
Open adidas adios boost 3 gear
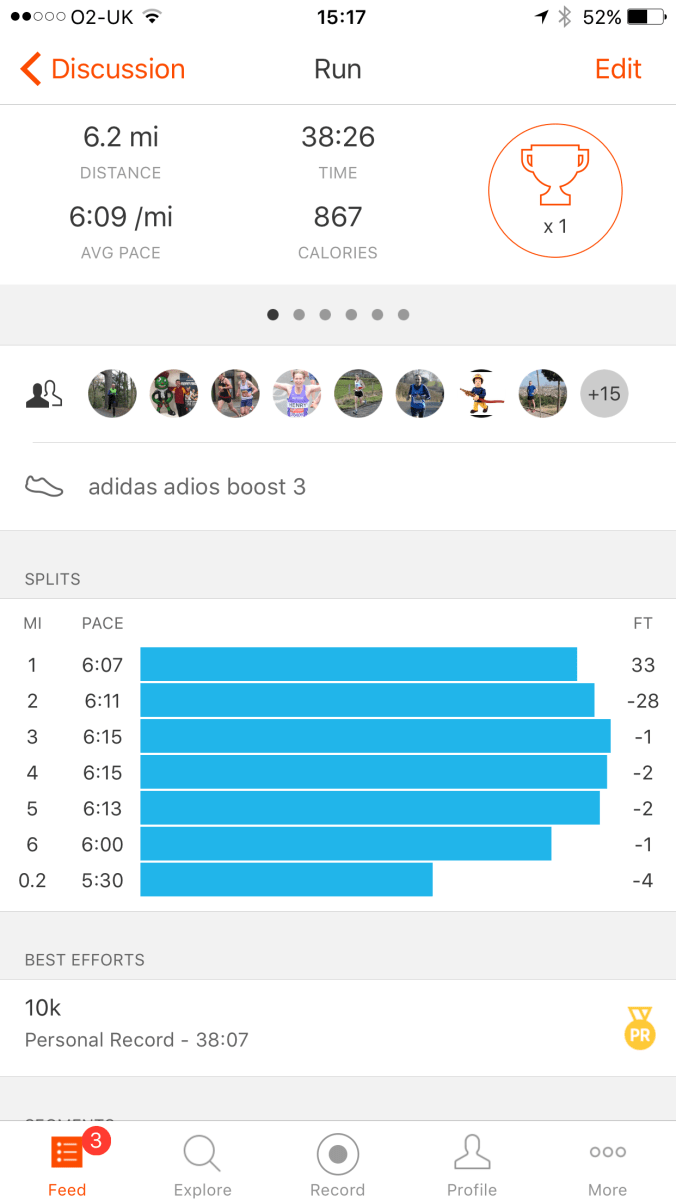[x=197, y=487]
